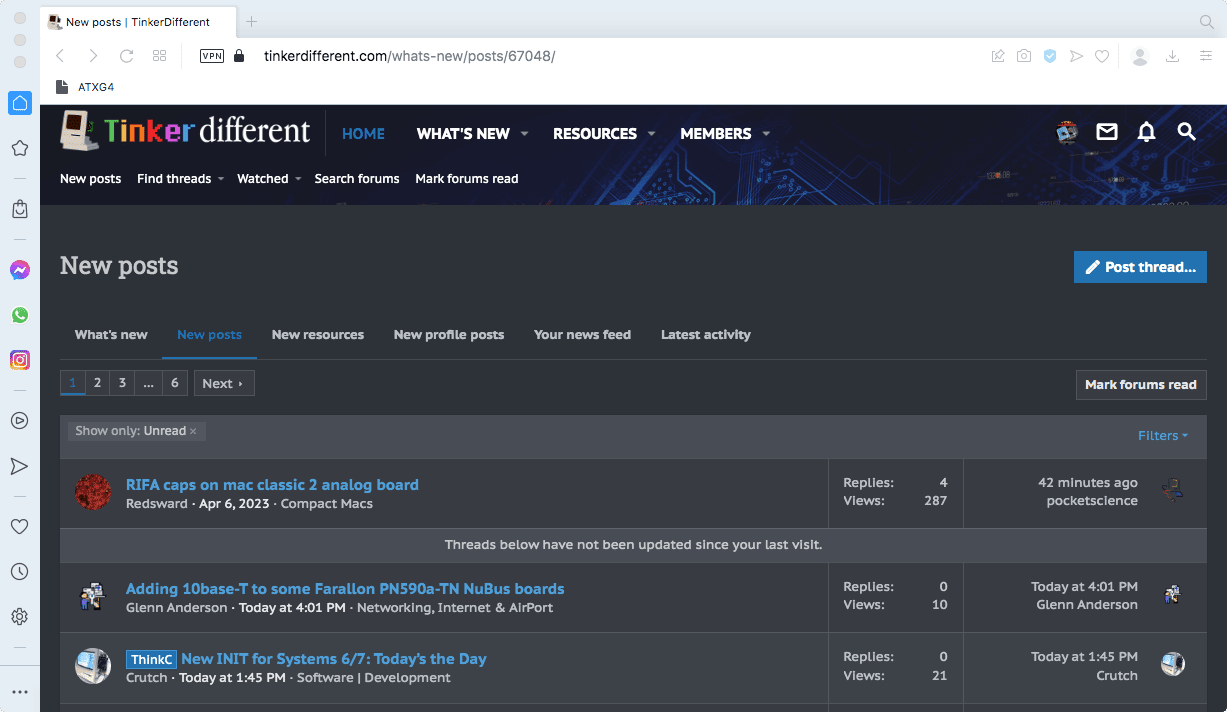Open Redsward's thread avatar
1227x712 pixels.
click(93, 493)
